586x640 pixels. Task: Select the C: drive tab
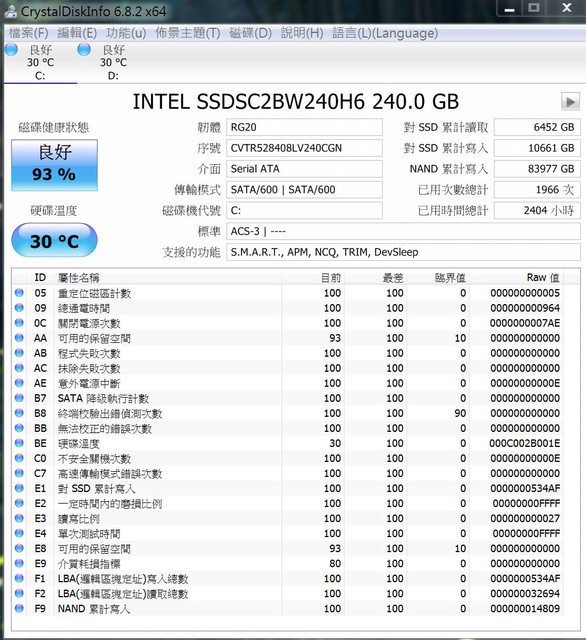tap(40, 62)
